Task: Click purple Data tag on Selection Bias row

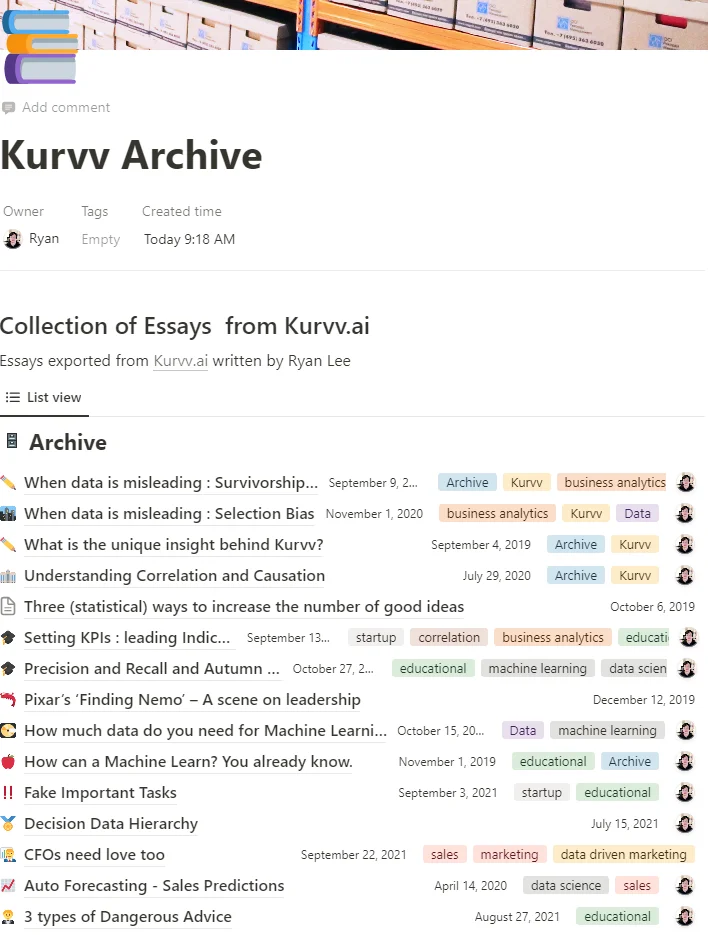Action: coord(637,513)
